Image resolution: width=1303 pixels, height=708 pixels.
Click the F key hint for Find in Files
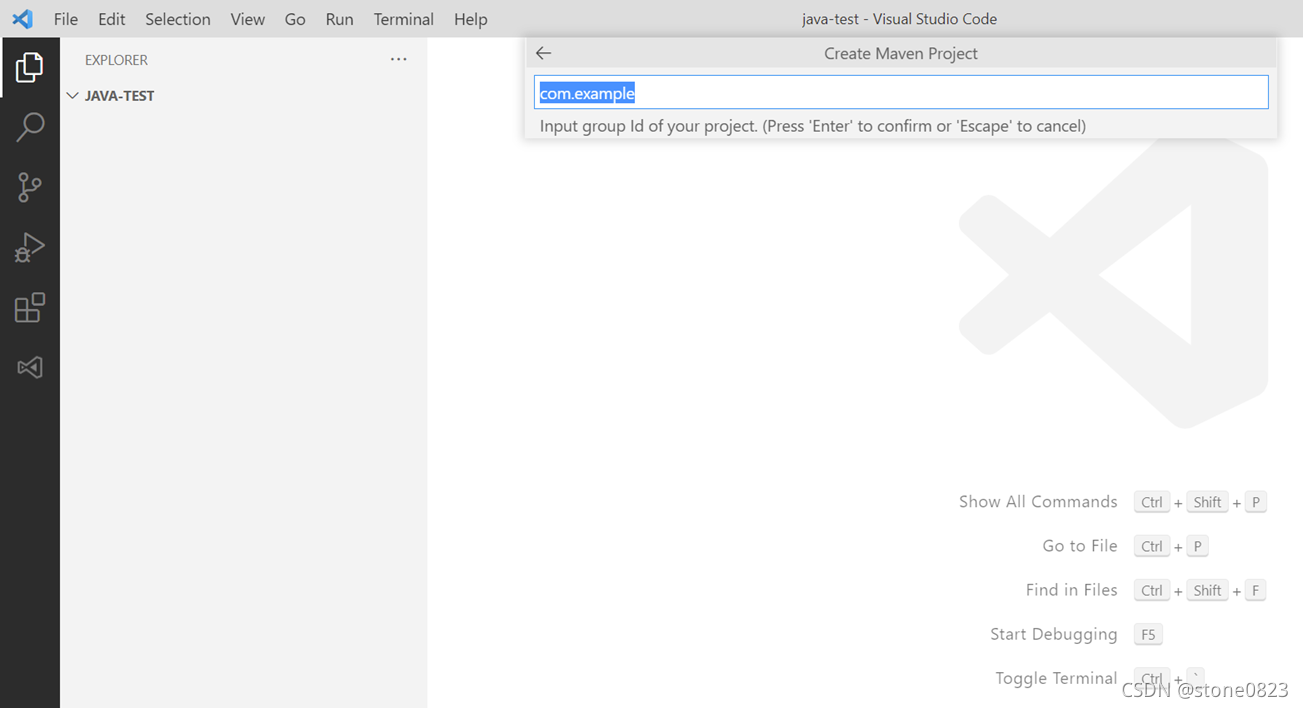[1255, 590]
